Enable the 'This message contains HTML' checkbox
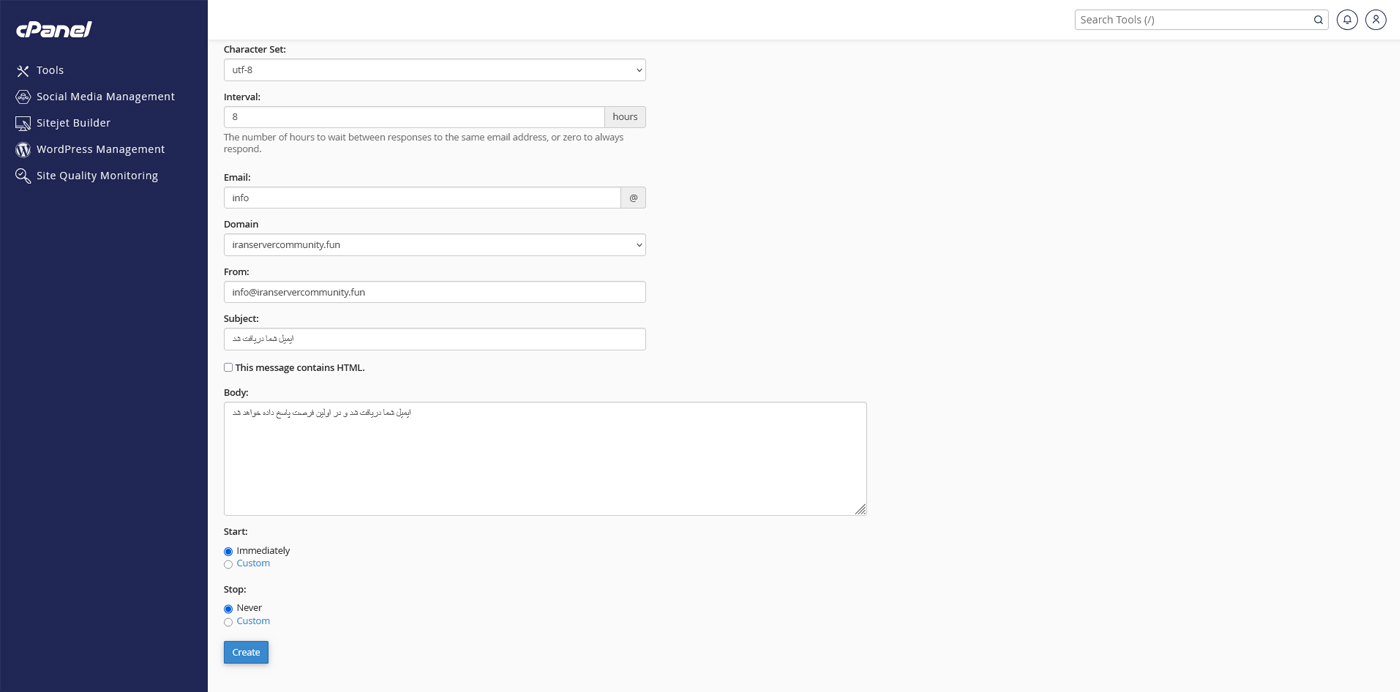The image size is (1400, 692). tap(228, 368)
